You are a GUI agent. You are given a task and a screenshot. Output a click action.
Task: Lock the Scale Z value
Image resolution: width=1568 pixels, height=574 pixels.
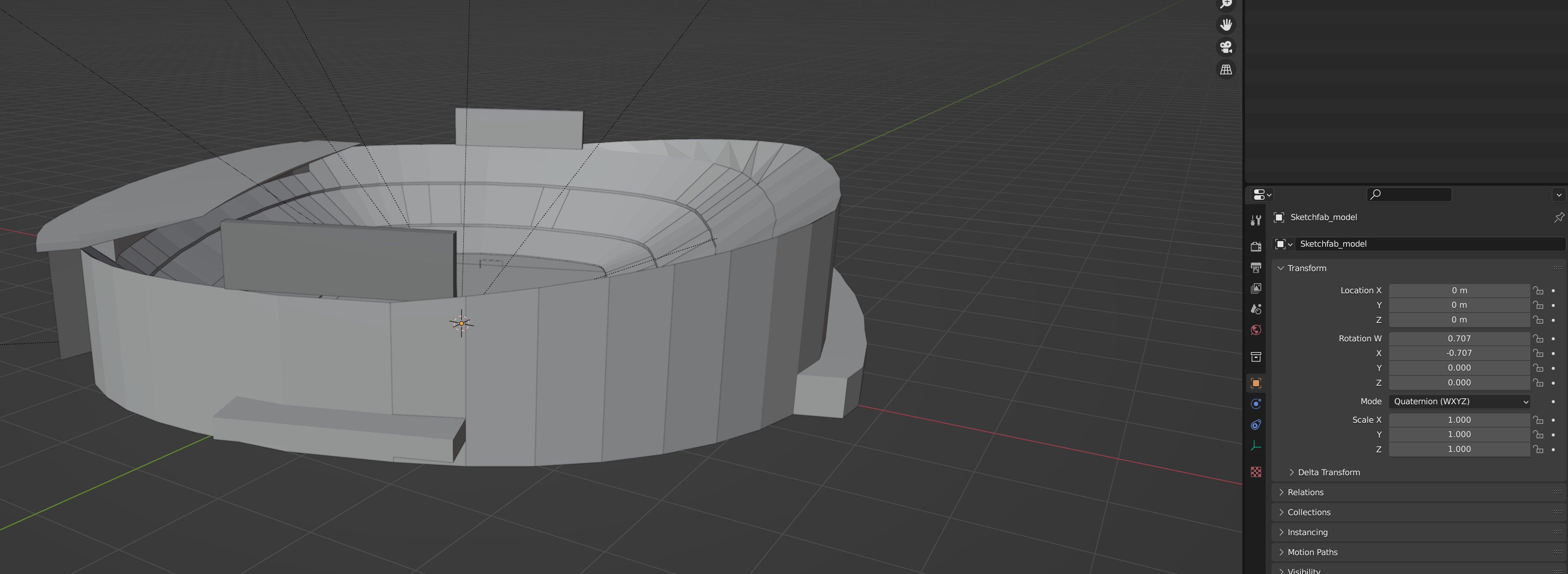pos(1538,450)
